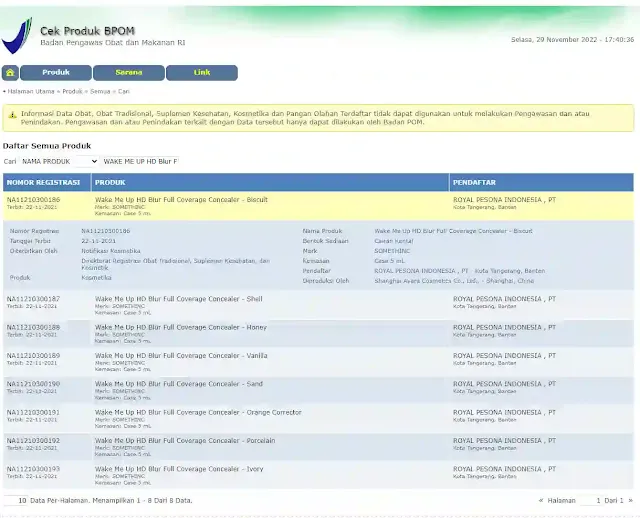This screenshot has height=518, width=640.
Task: Click the NOMOR REGISTRASI column header
Action: click(47, 182)
